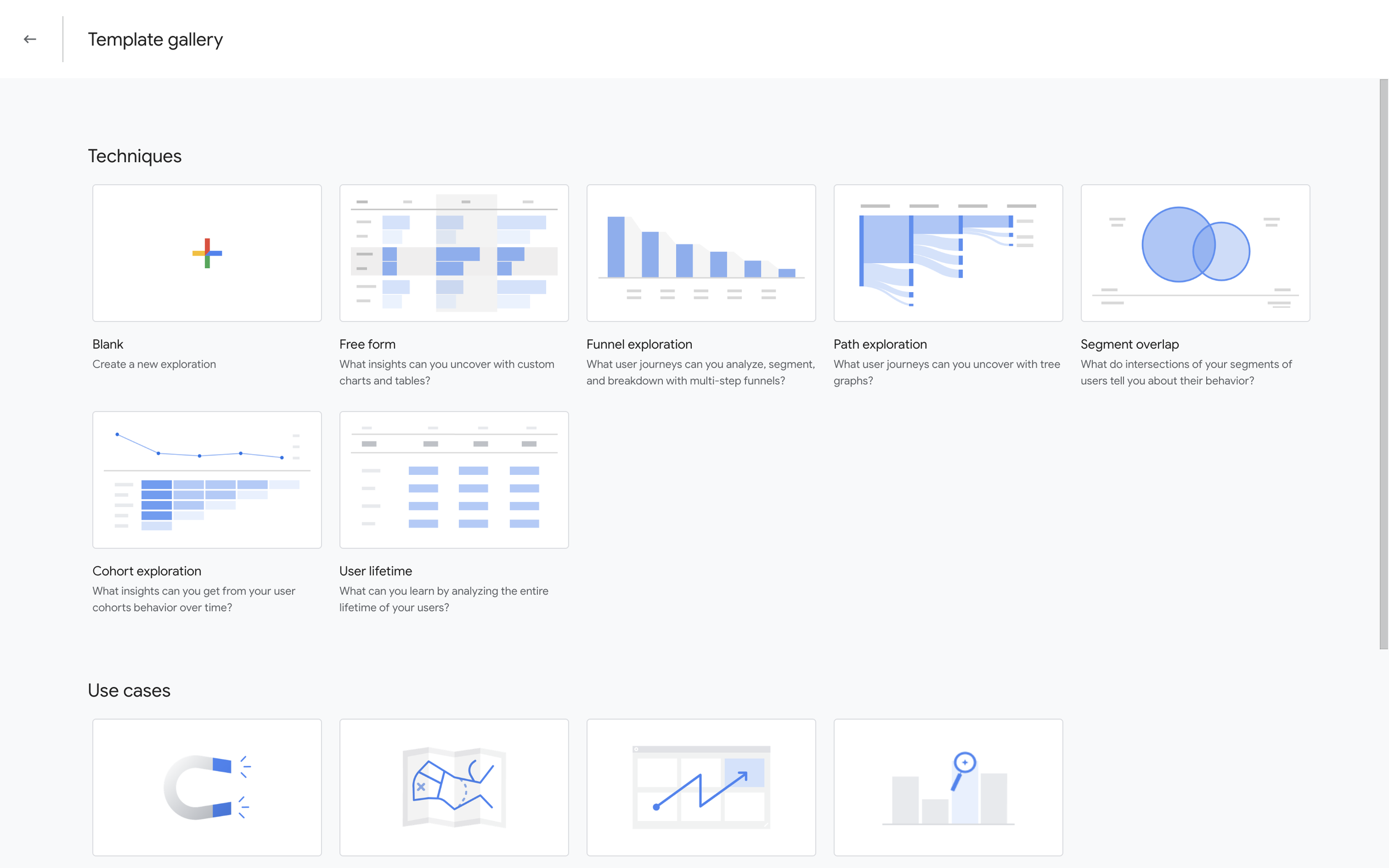The image size is (1389, 868).
Task: Select the Free form template thumbnail
Action: point(453,253)
